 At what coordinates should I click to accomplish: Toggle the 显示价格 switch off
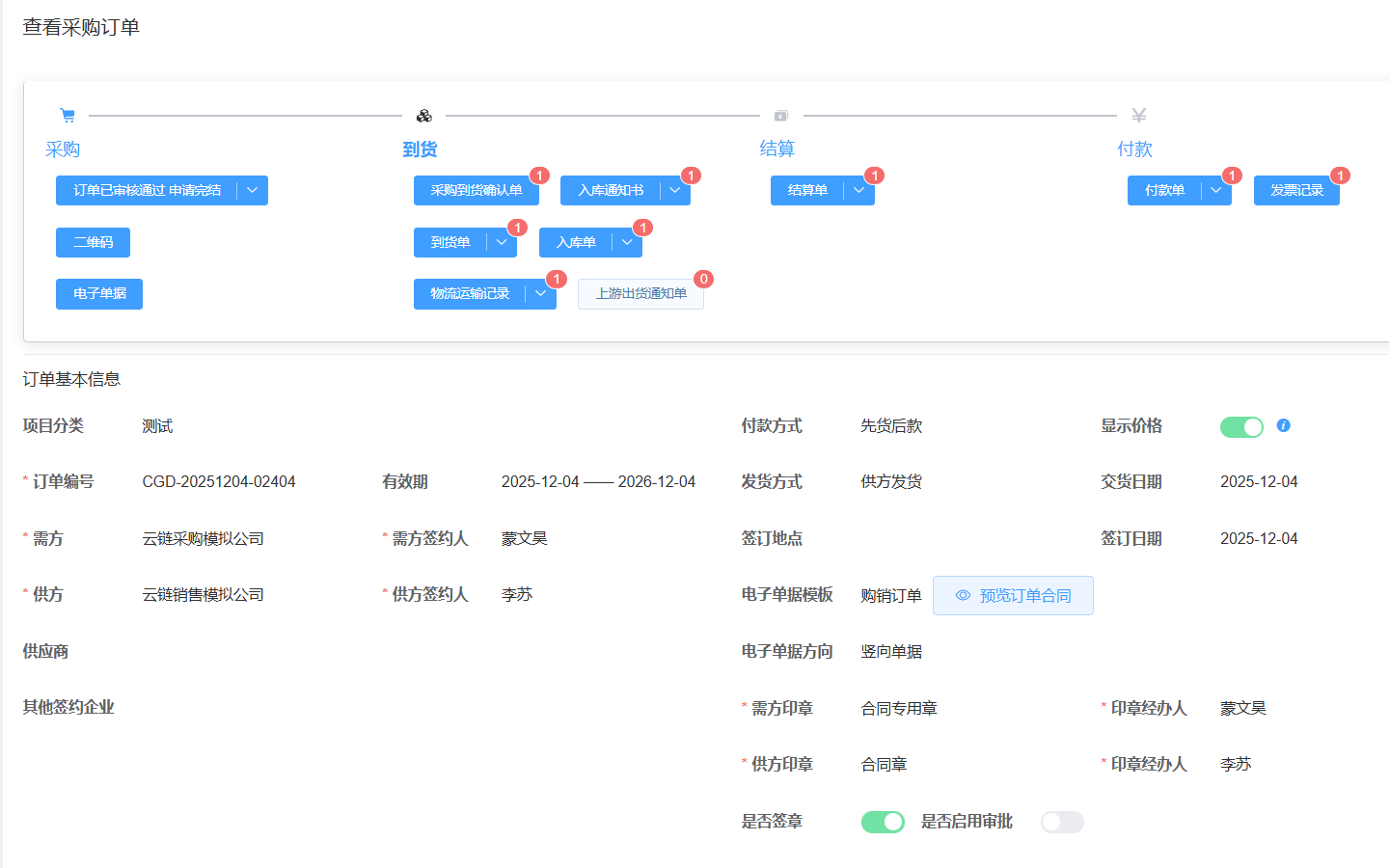click(1241, 427)
